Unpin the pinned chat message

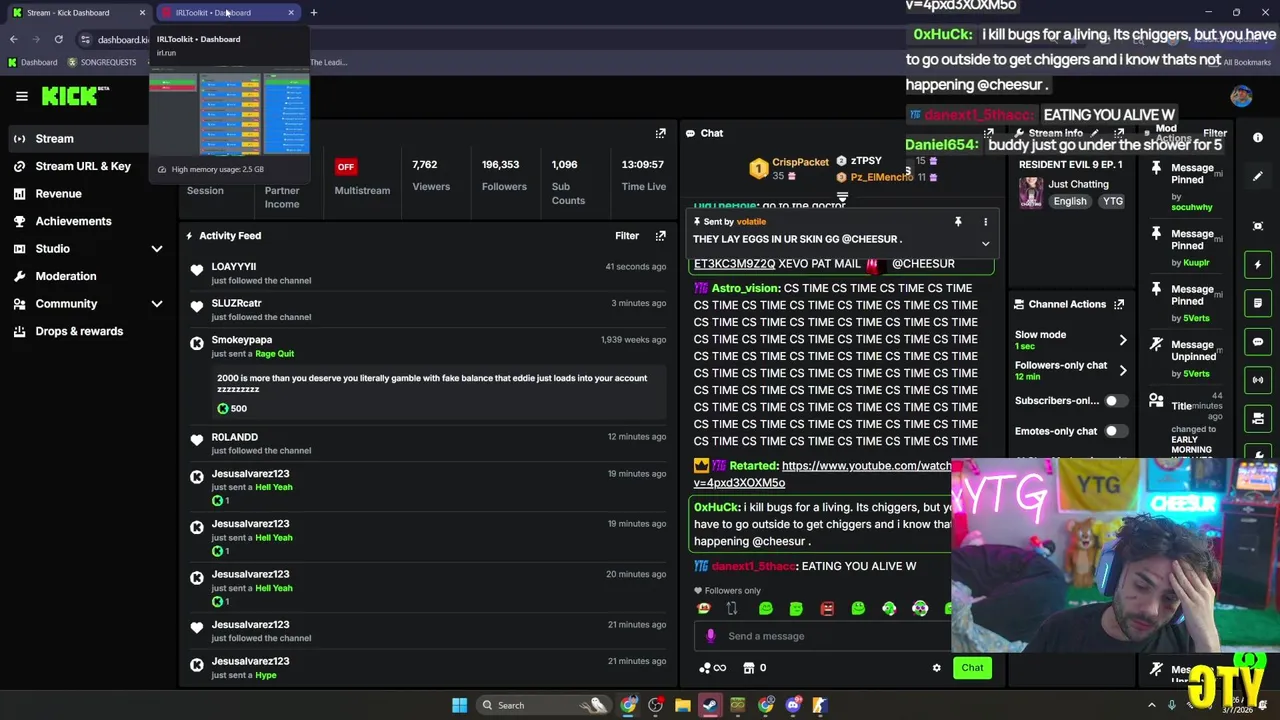pyautogui.click(x=957, y=222)
